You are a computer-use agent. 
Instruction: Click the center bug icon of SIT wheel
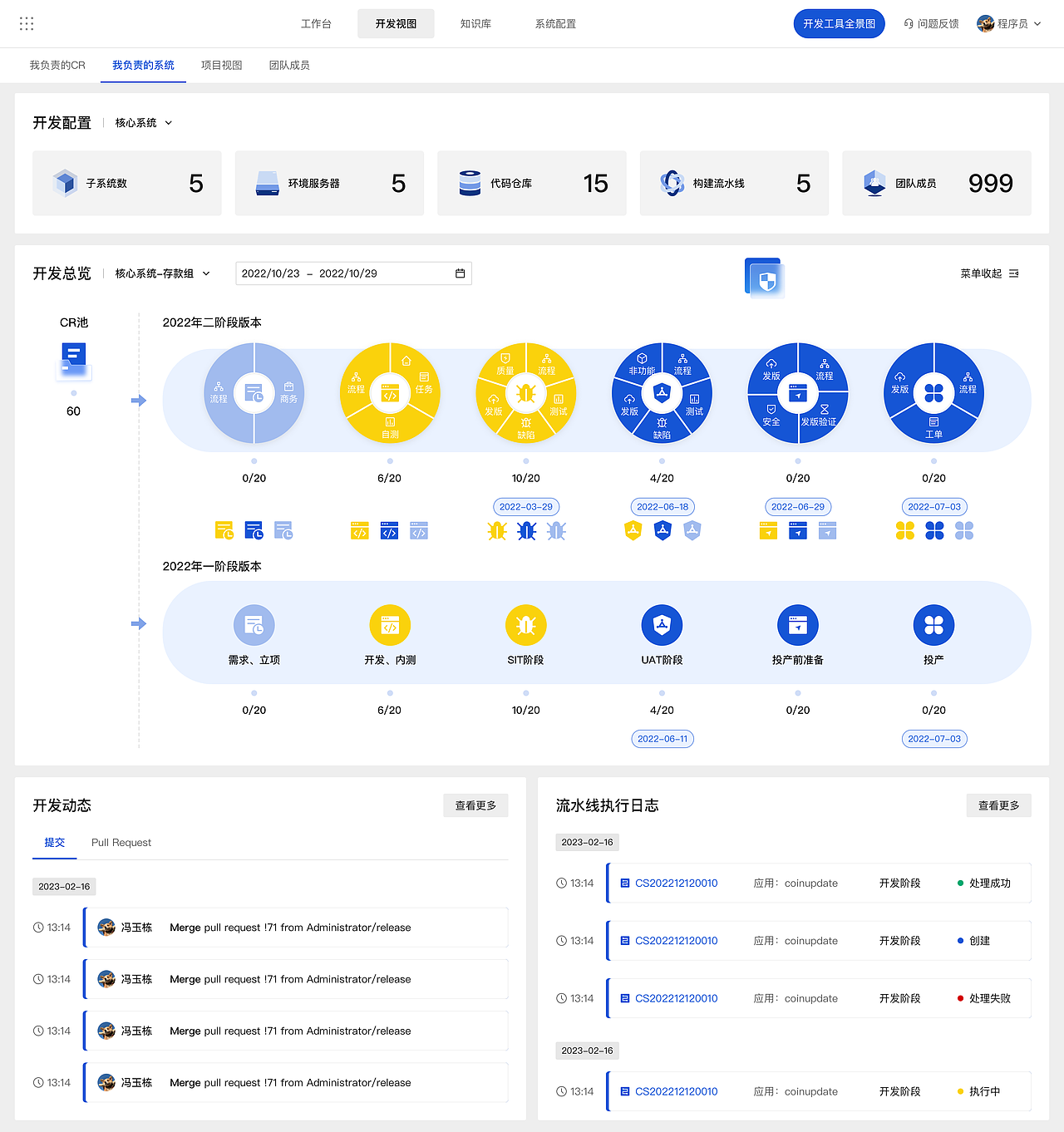click(526, 393)
